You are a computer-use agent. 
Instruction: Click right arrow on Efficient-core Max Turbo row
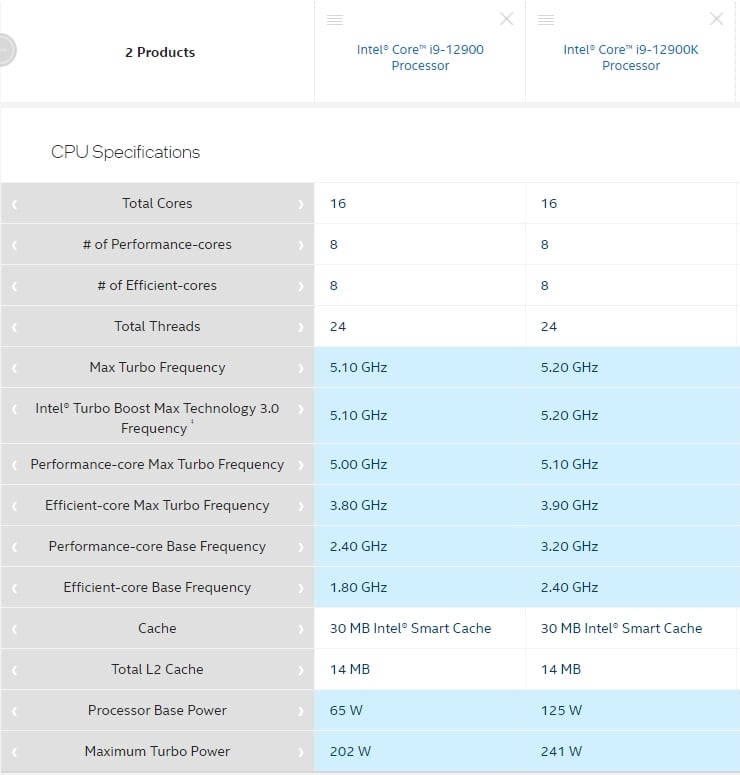click(301, 506)
